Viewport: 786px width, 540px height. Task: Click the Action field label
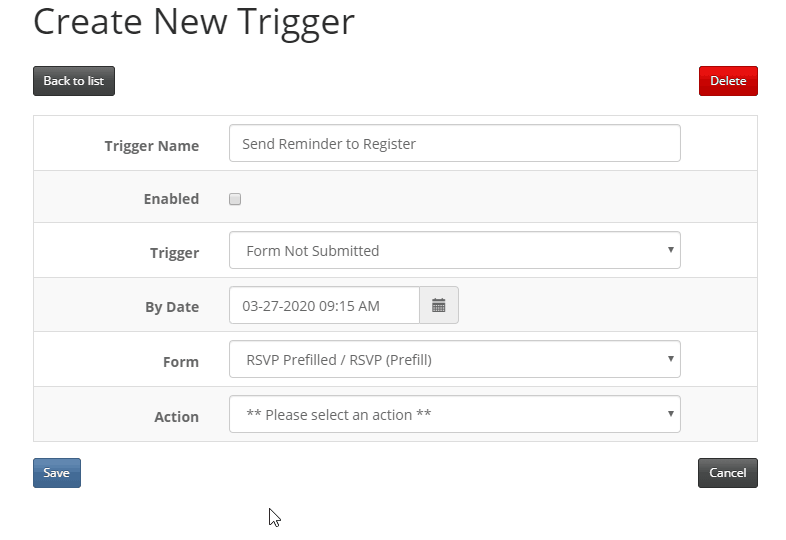pyautogui.click(x=176, y=417)
